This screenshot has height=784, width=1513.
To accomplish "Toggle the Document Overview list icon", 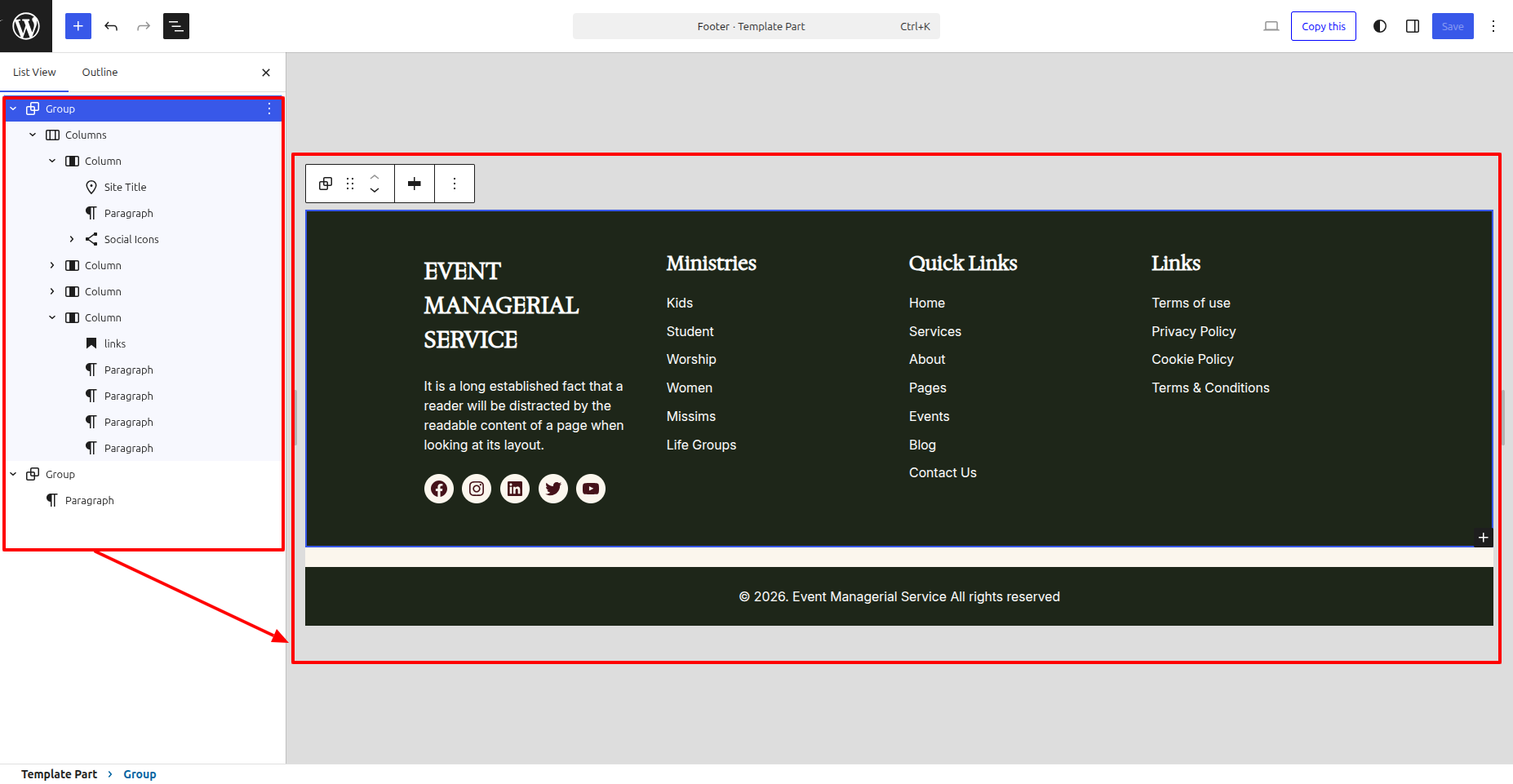I will click(x=176, y=26).
